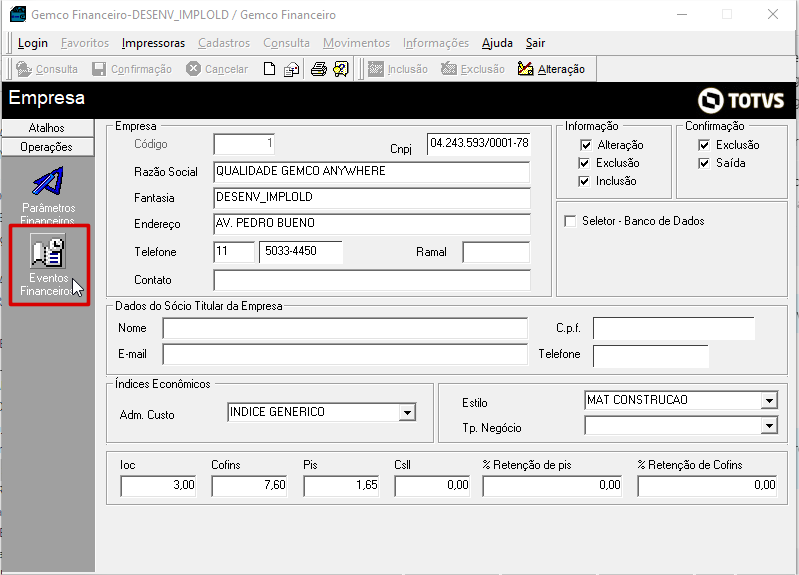
Task: Click the Consulta toolbar icon
Action: 24,69
